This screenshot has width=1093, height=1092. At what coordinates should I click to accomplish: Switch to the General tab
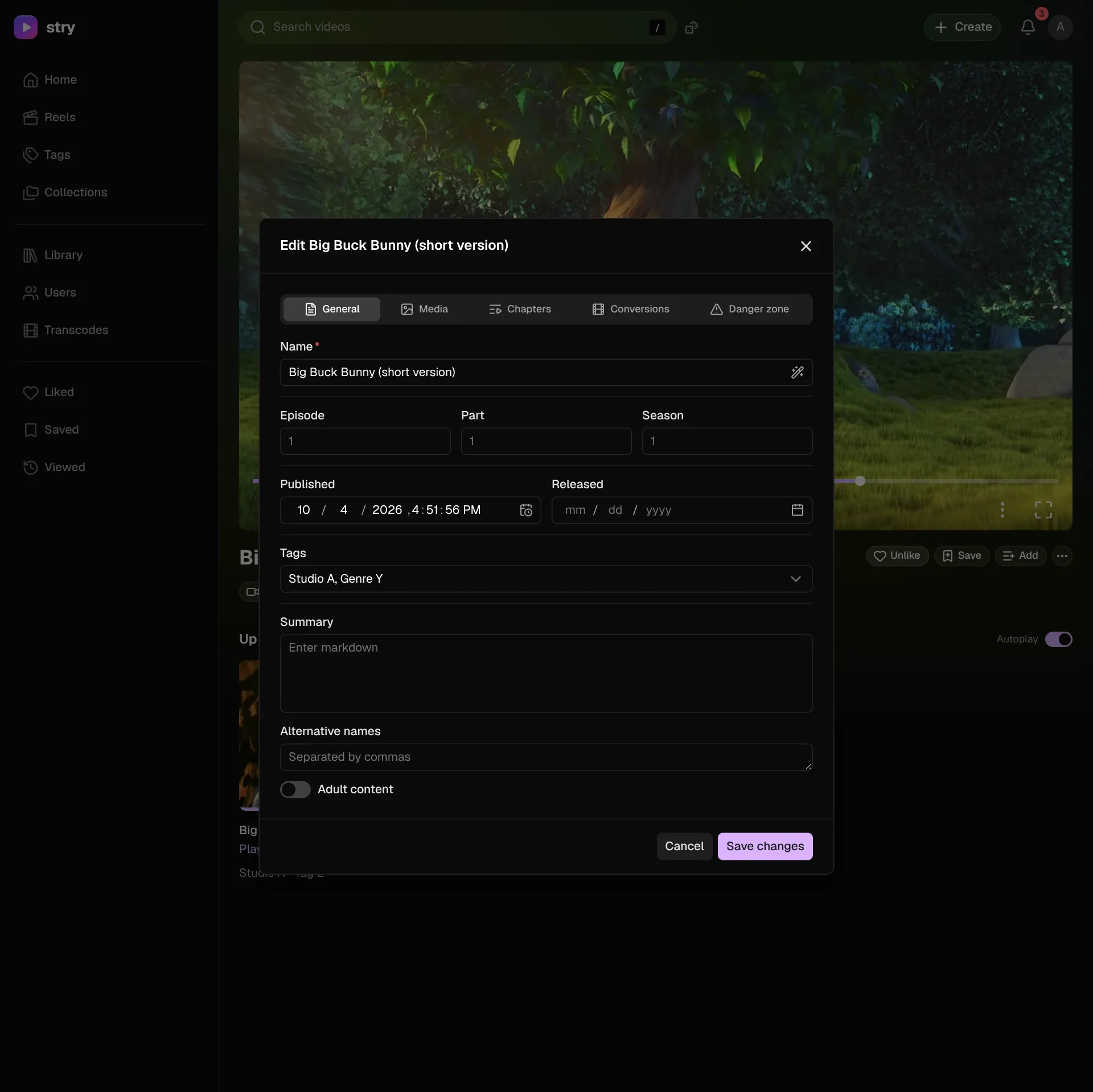332,309
